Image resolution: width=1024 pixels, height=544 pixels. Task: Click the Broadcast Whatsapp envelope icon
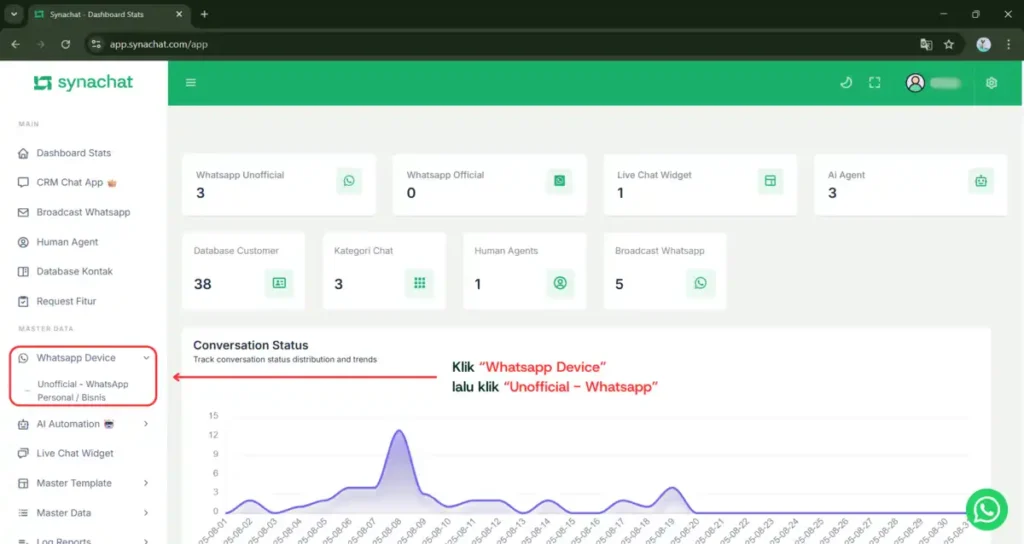click(23, 212)
